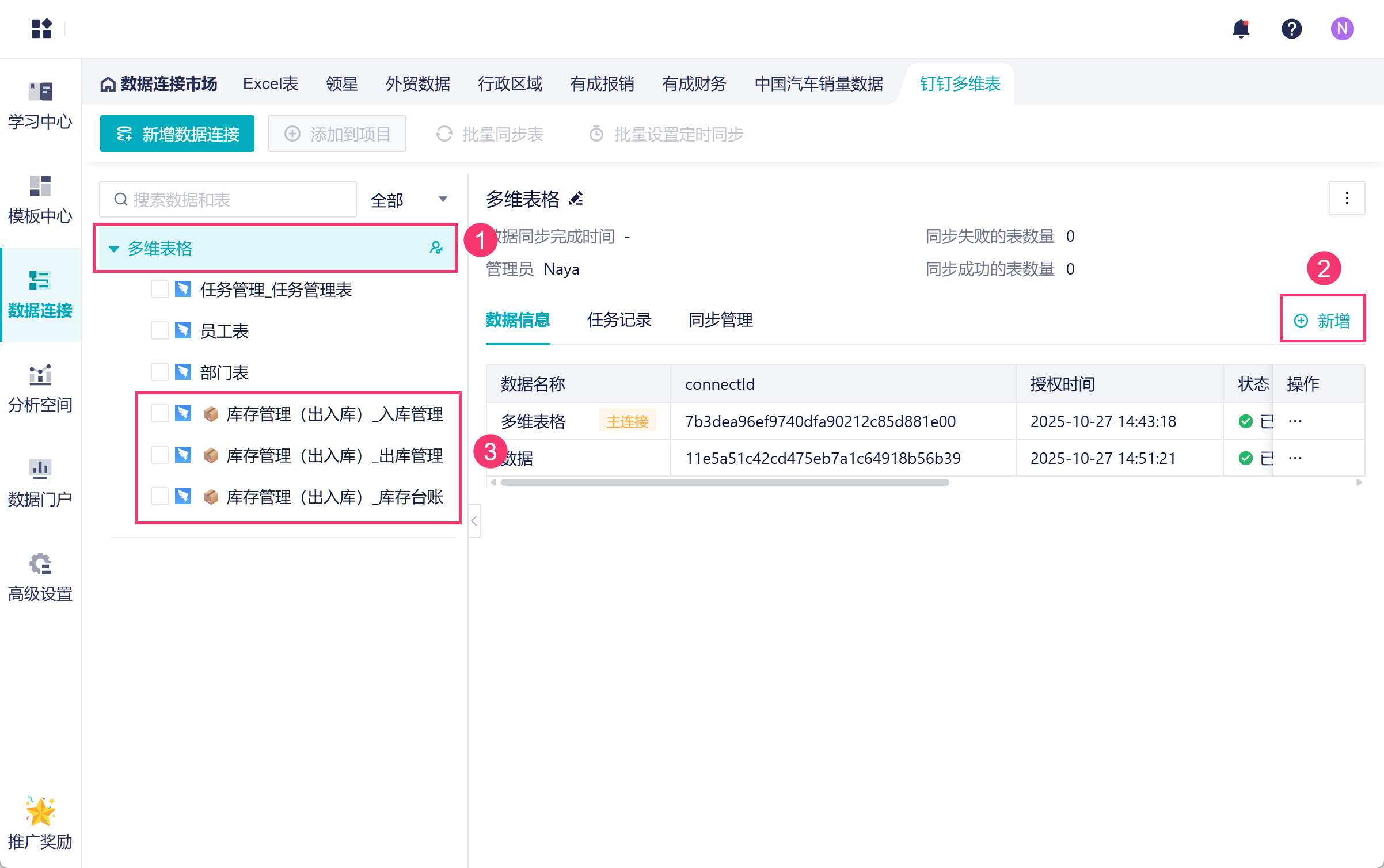
Task: Open 高级设置 in the left sidebar
Action: point(40,577)
